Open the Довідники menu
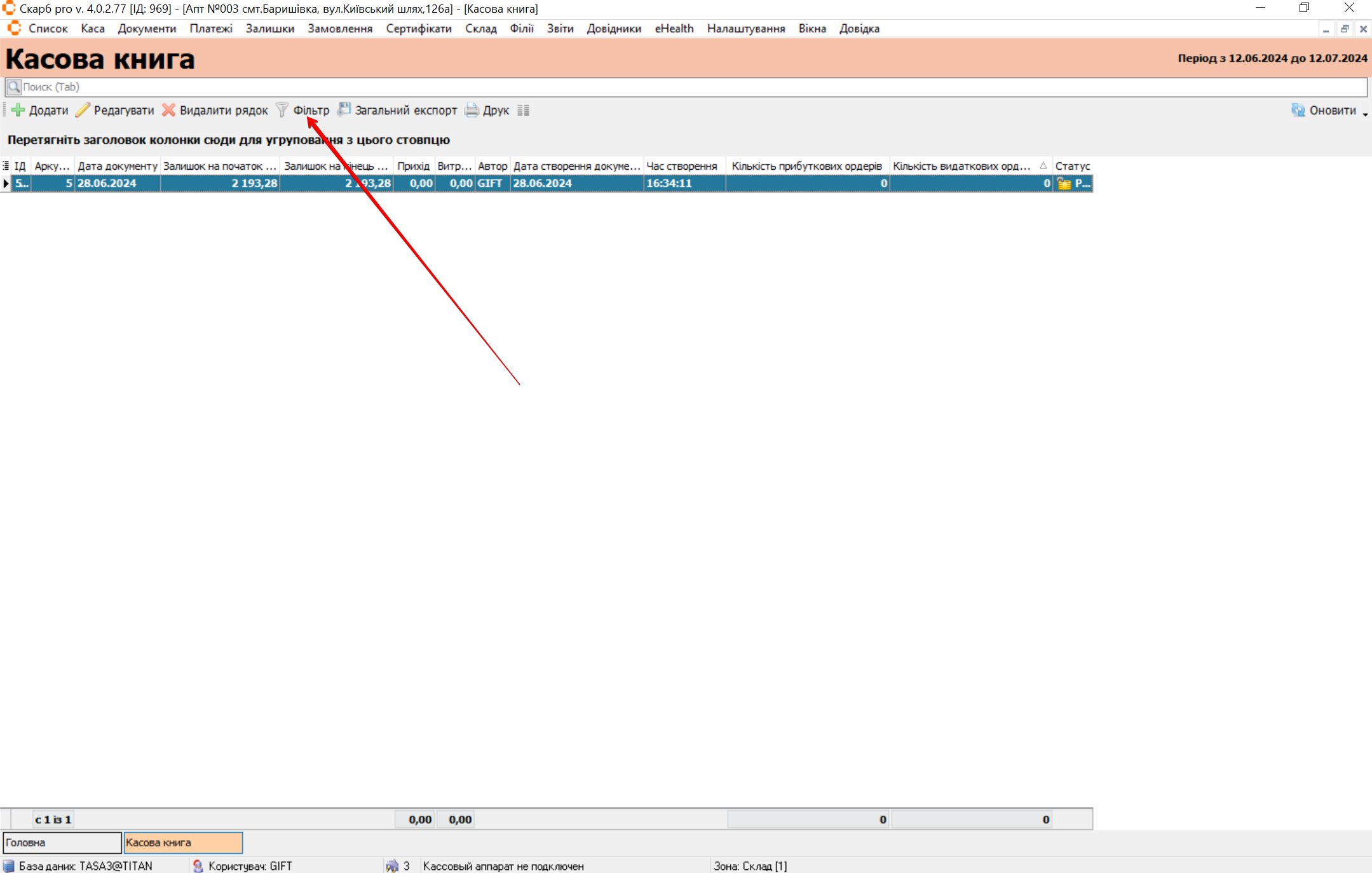The width and height of the screenshot is (1372, 873). (x=613, y=29)
